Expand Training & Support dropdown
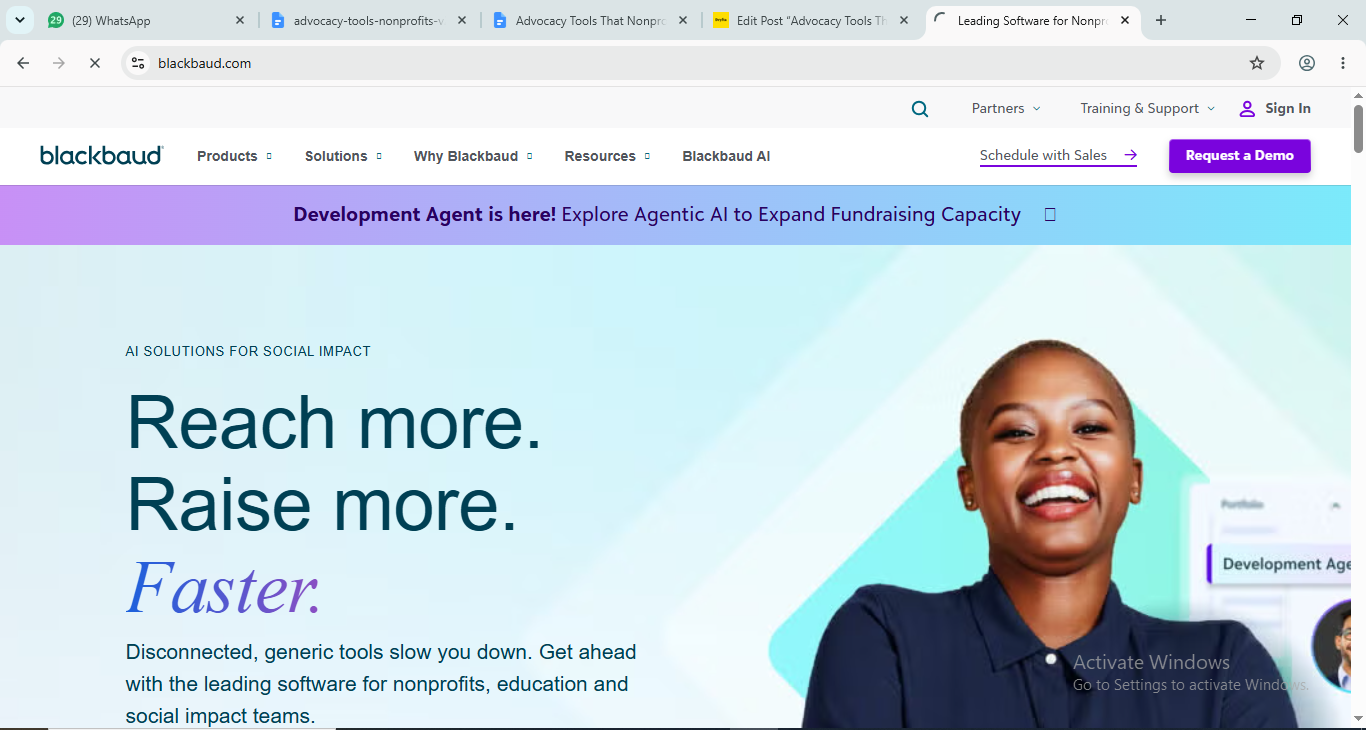The width and height of the screenshot is (1366, 730). 1148,108
